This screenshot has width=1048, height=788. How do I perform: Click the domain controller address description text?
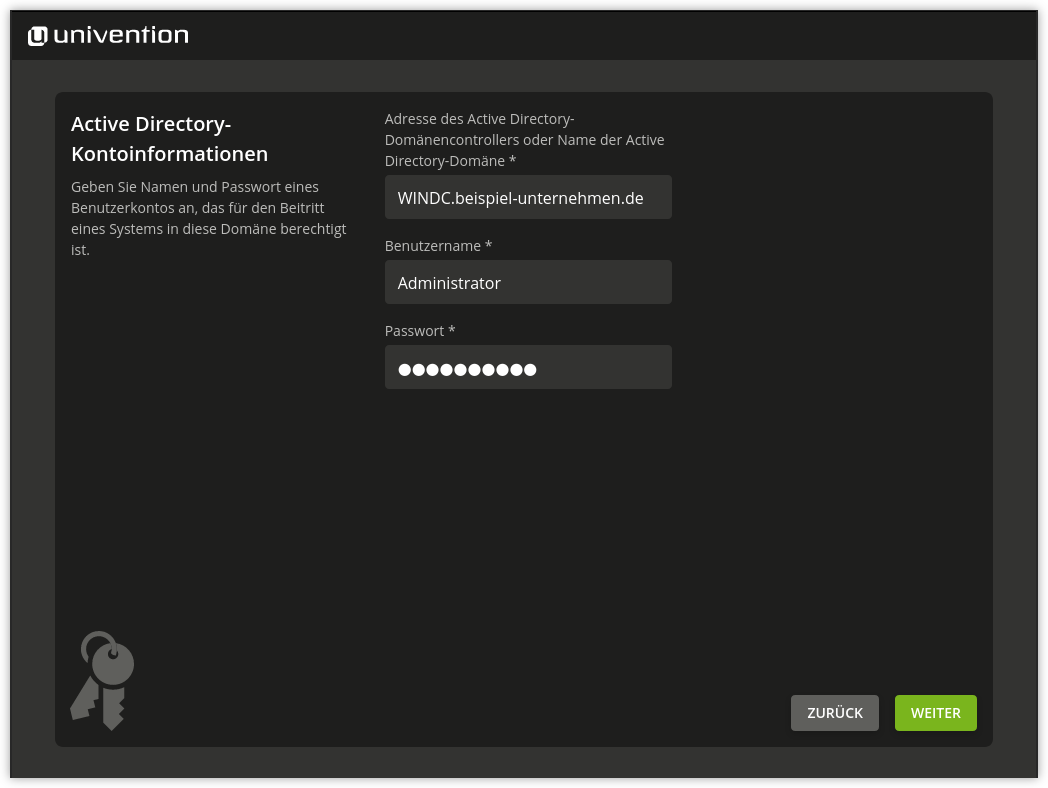coord(524,139)
